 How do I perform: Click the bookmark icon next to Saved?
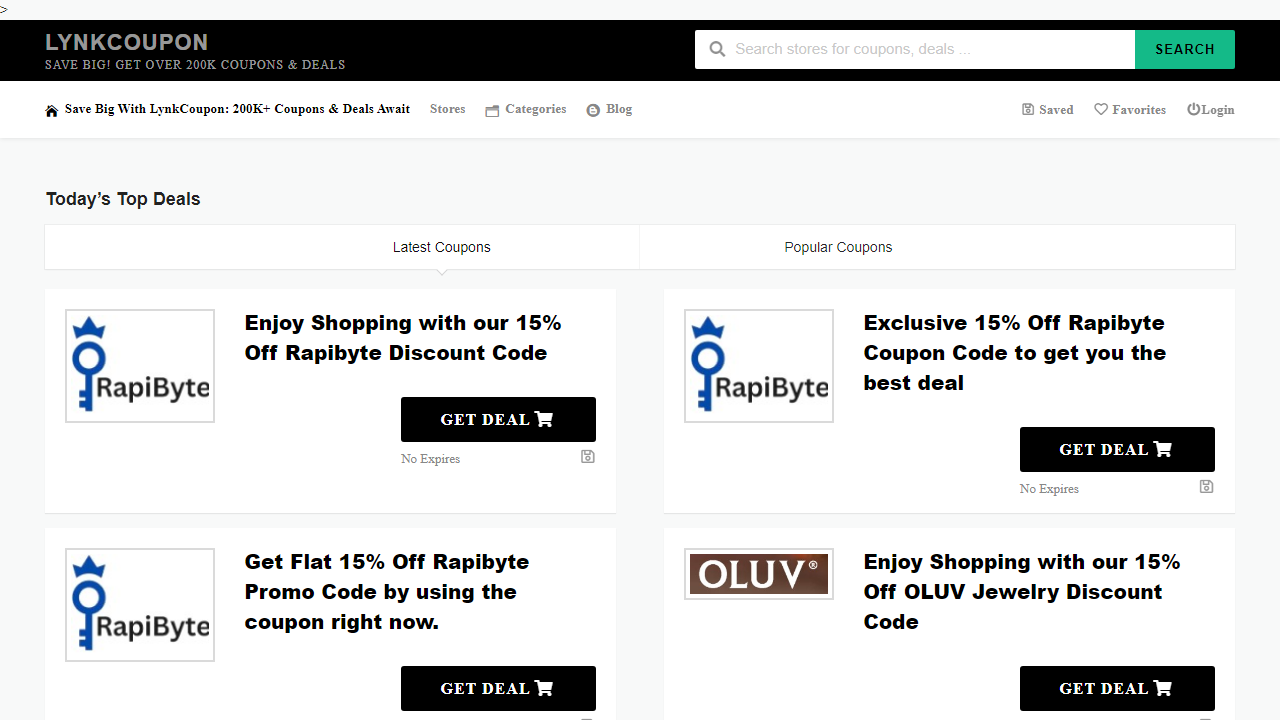coord(1027,109)
